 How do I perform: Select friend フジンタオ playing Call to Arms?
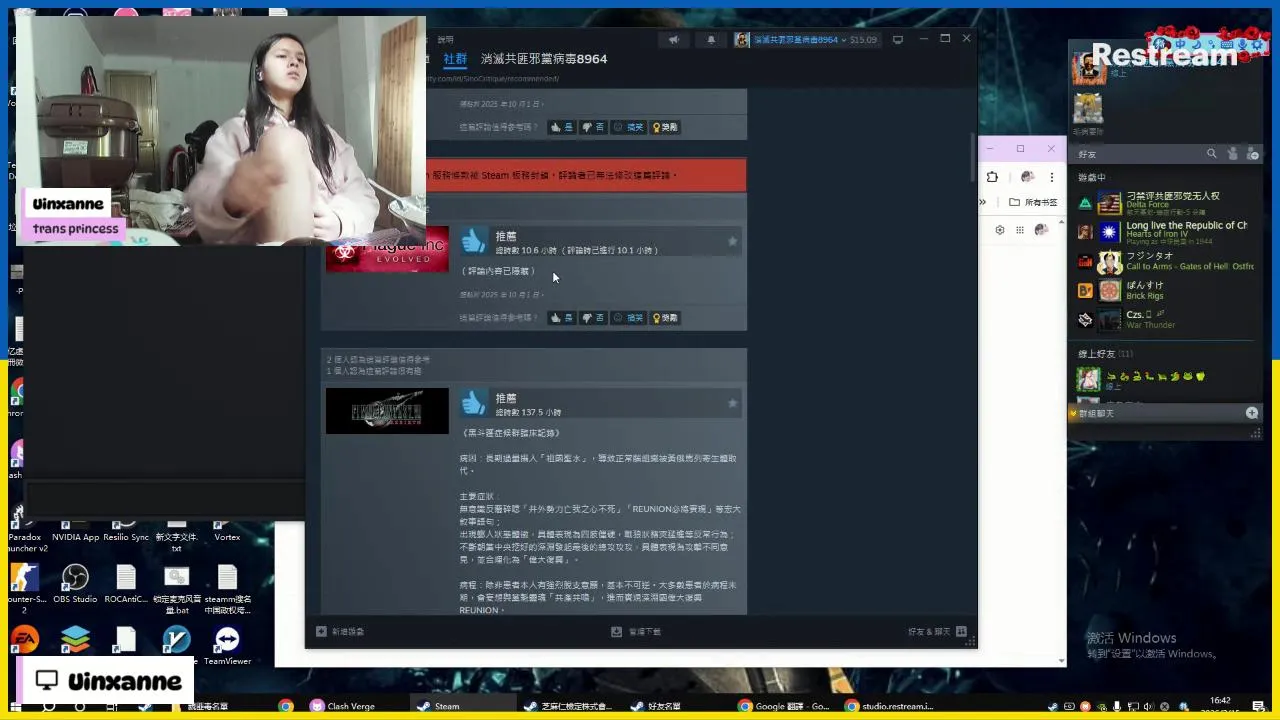1165,262
